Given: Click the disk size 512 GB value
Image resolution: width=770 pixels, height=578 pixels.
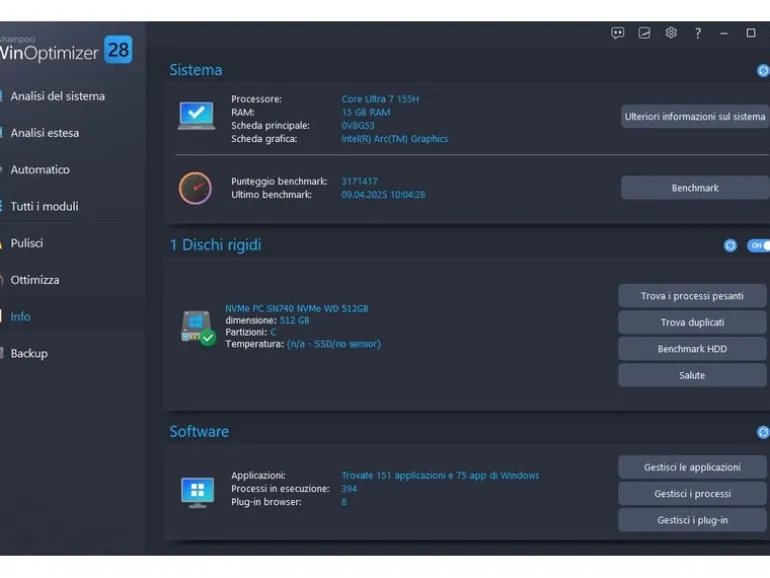Looking at the screenshot, I should (295, 321).
